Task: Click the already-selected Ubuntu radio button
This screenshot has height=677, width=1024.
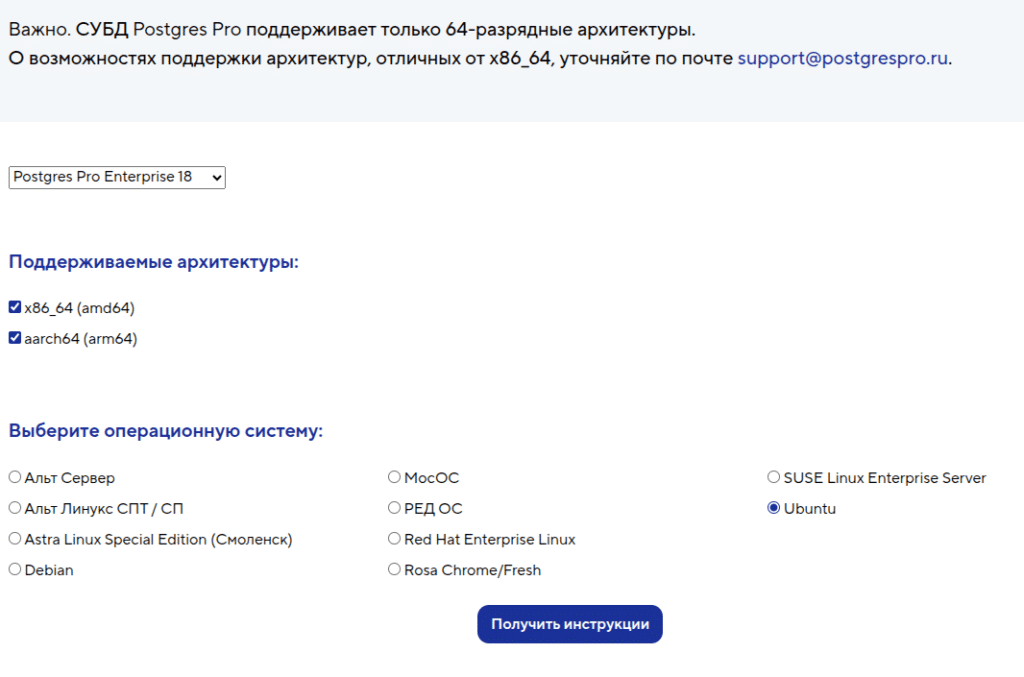Action: click(773, 508)
